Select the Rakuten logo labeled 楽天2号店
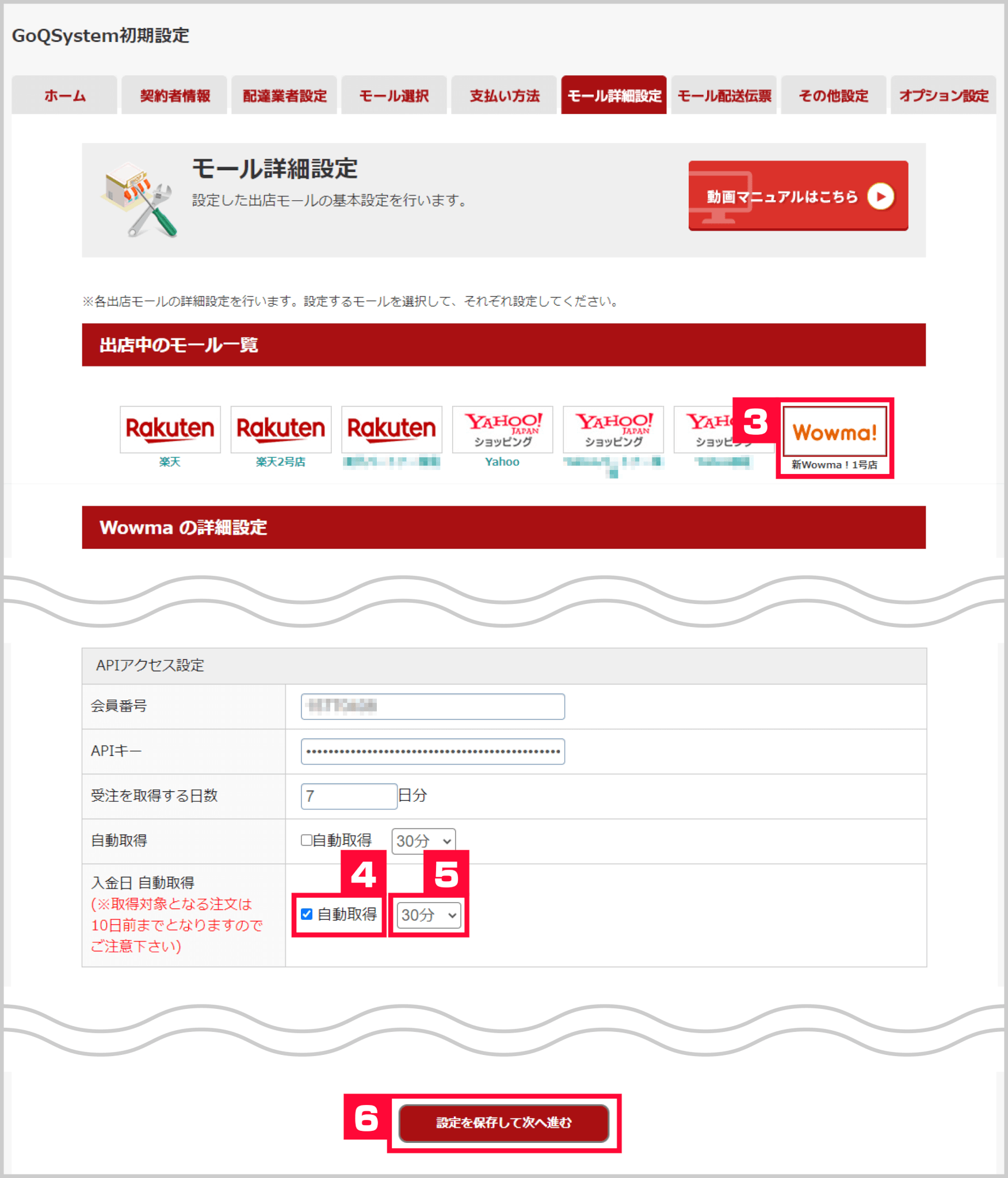The width and height of the screenshot is (1008, 1178). coord(281,429)
